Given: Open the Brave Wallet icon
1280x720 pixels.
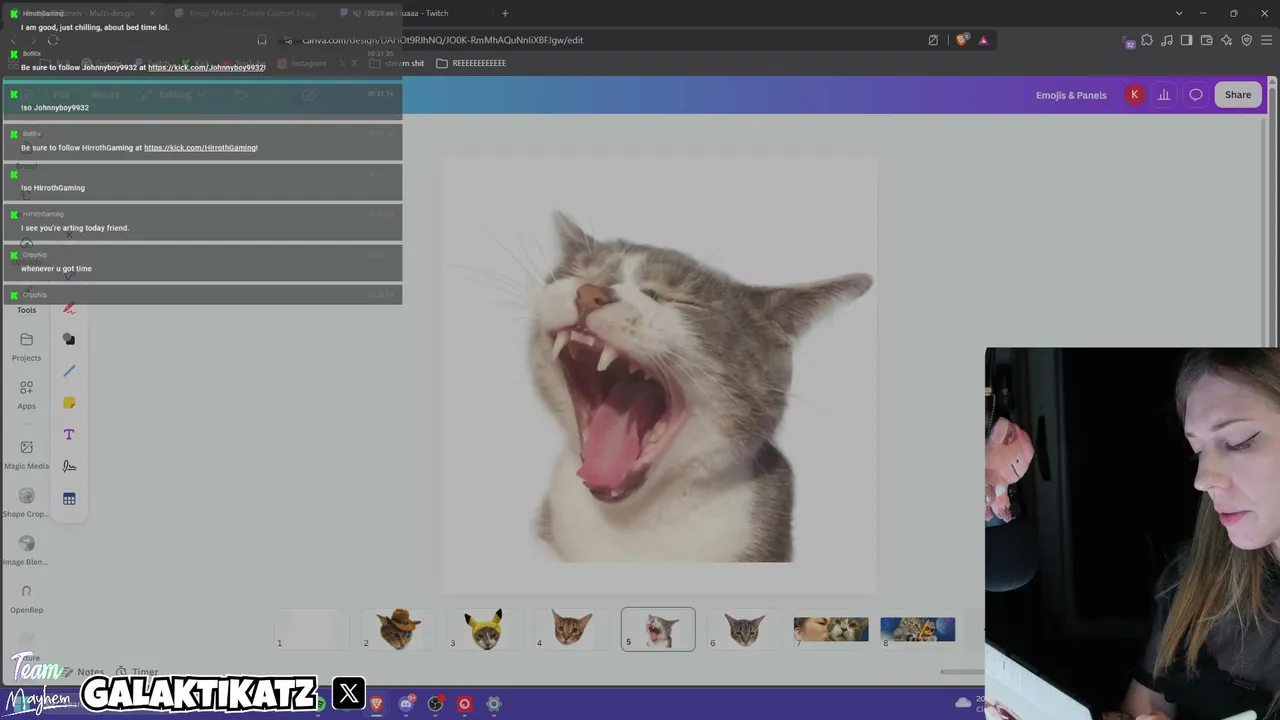Looking at the screenshot, I should (1206, 40).
